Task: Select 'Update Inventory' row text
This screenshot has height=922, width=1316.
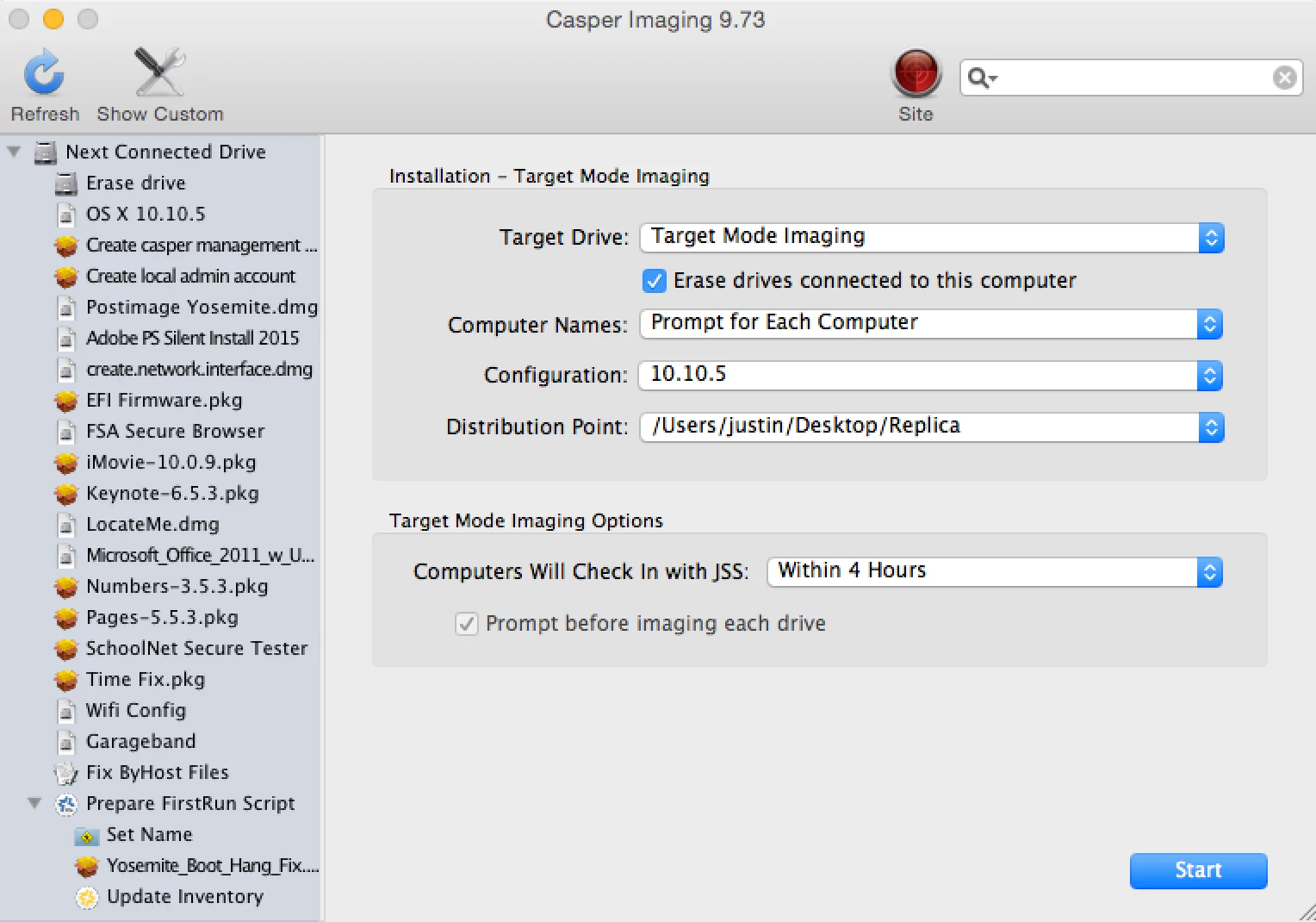Action: coord(185,897)
